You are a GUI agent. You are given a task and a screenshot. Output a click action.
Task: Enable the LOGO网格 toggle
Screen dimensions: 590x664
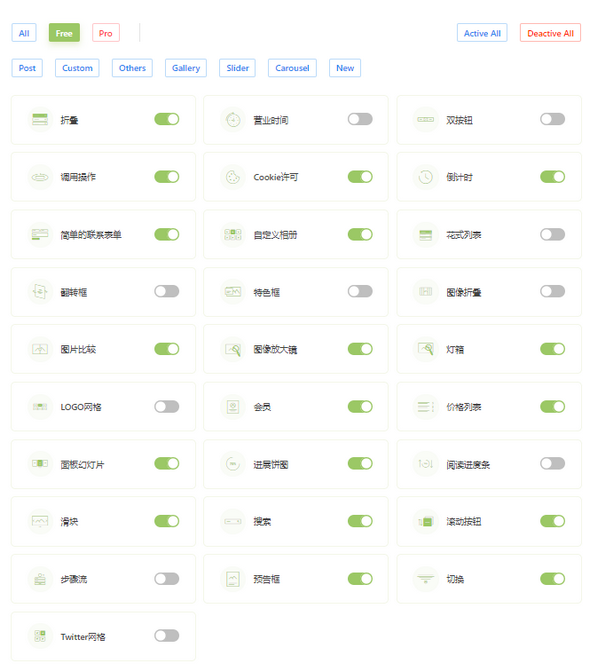pos(167,407)
